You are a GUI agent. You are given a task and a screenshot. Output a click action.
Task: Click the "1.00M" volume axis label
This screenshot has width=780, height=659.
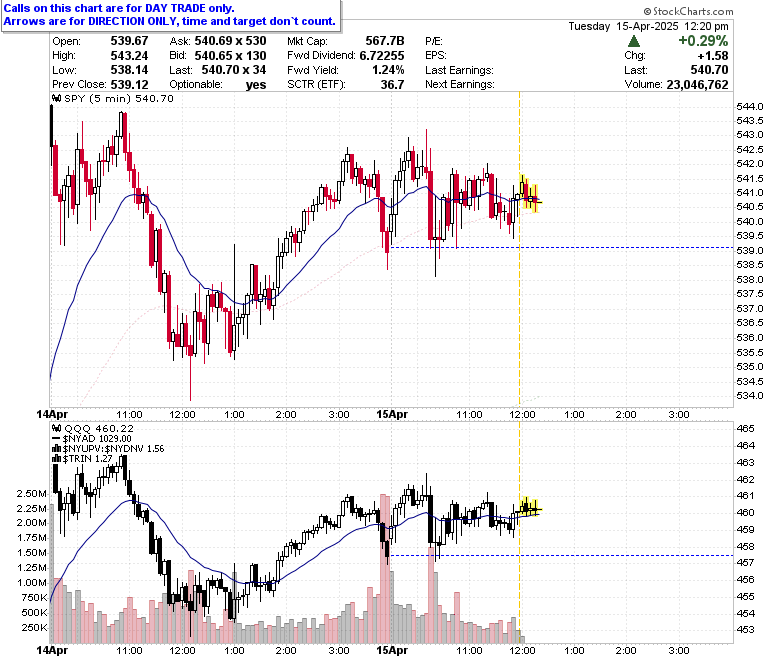(x=32, y=582)
